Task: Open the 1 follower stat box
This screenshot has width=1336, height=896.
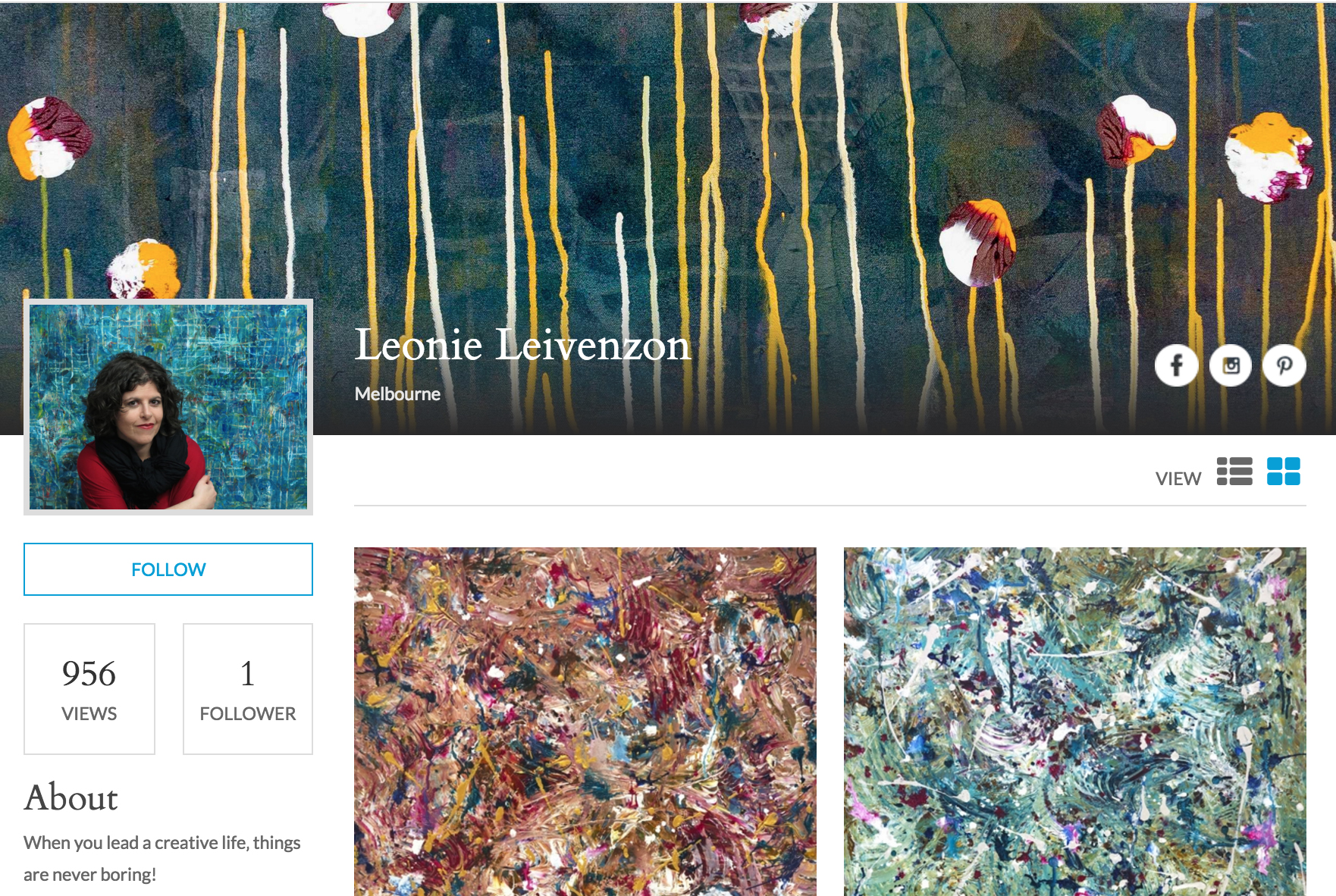Action: [x=248, y=689]
